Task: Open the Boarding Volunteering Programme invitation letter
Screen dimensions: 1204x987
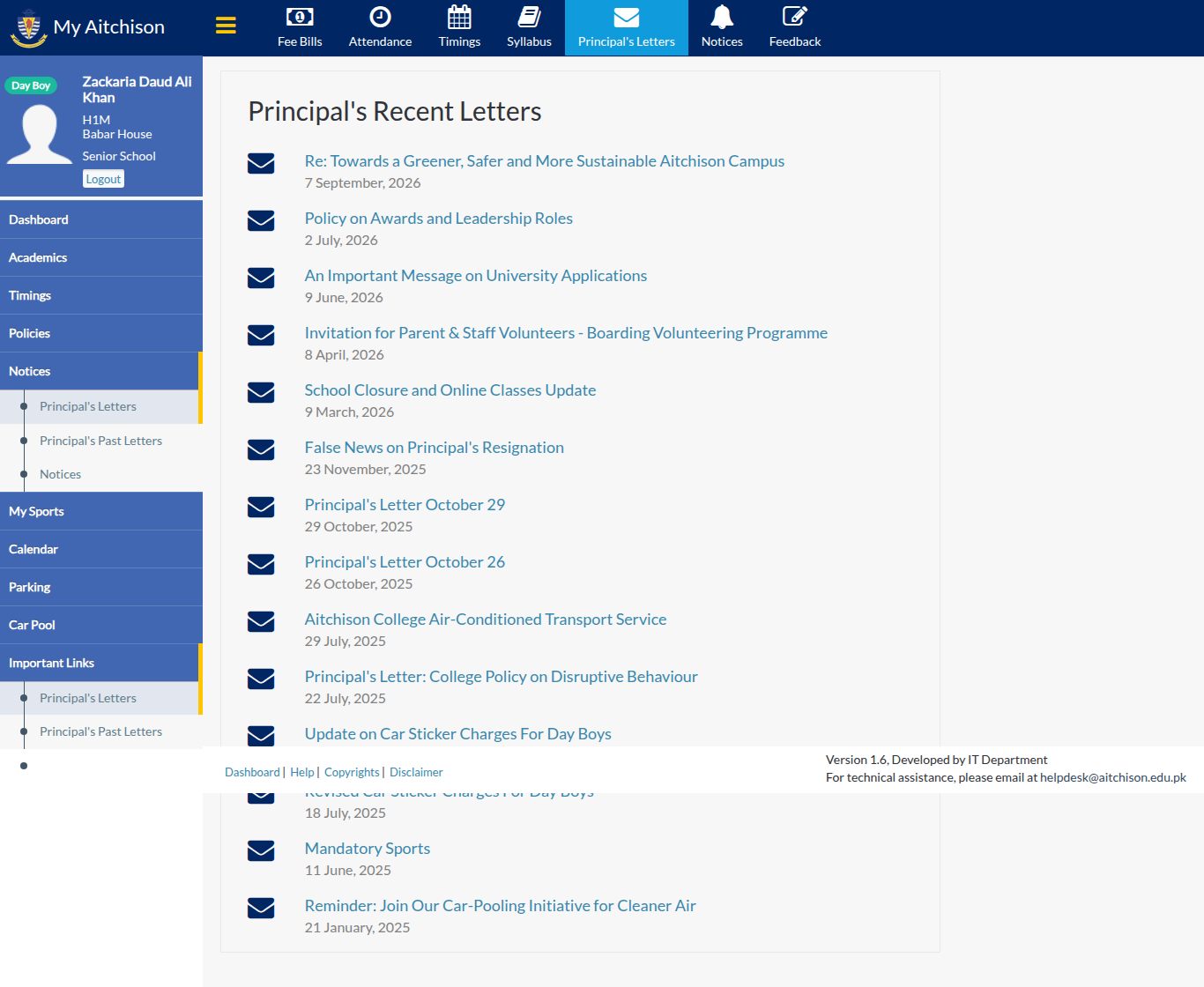Action: (566, 333)
